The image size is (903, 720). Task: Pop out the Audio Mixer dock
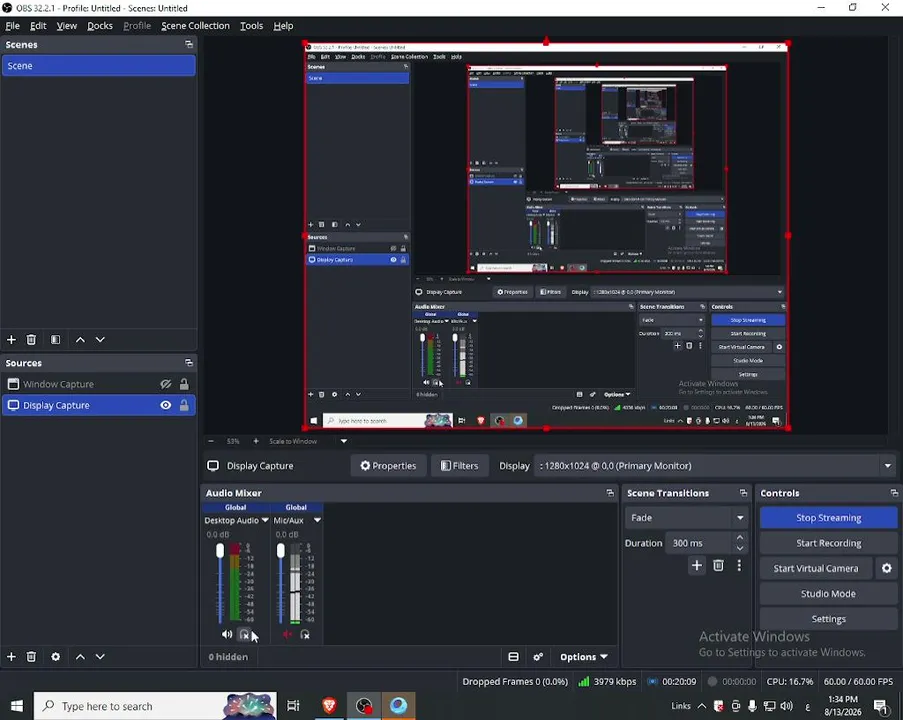pos(610,493)
